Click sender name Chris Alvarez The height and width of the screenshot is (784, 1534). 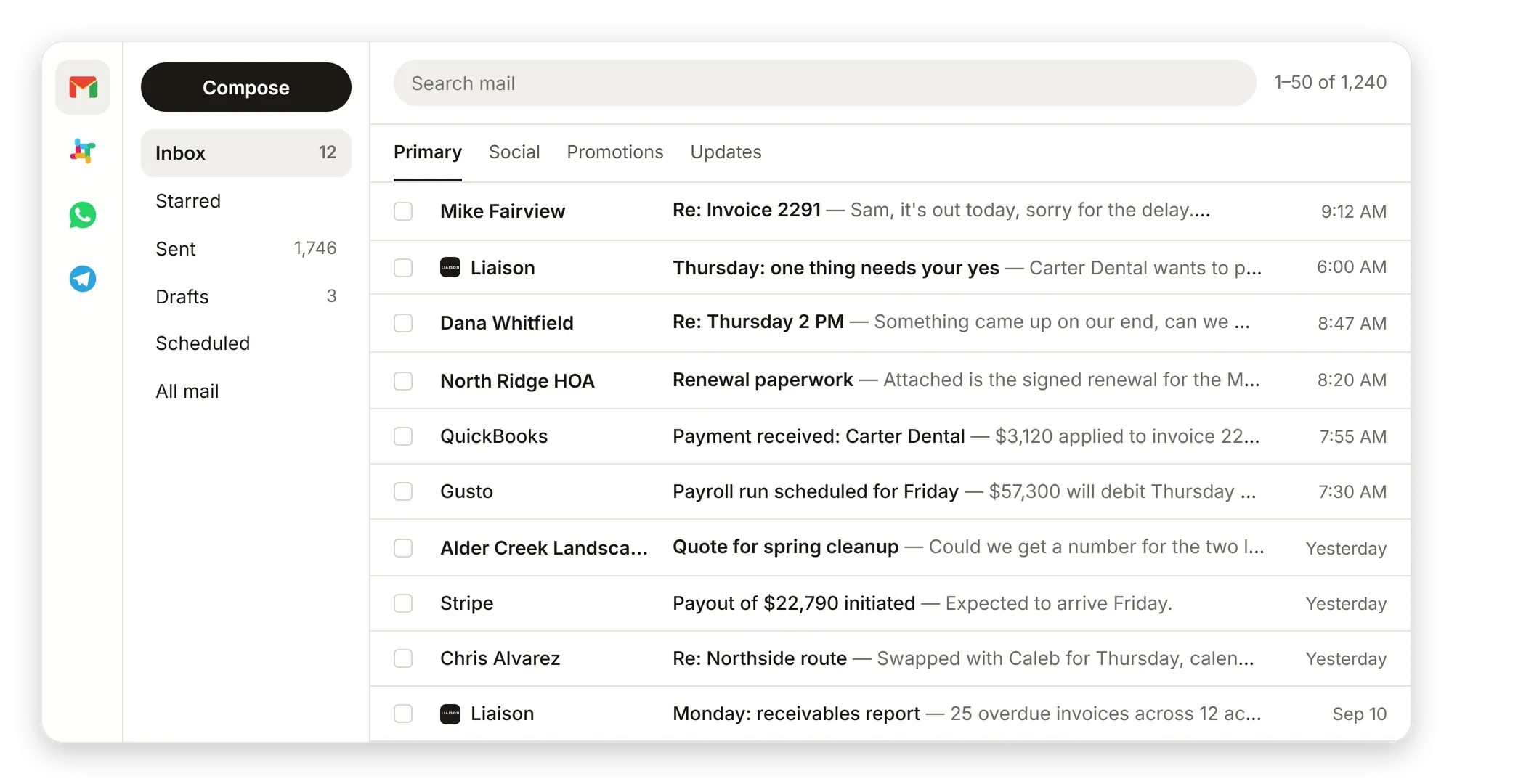500,658
